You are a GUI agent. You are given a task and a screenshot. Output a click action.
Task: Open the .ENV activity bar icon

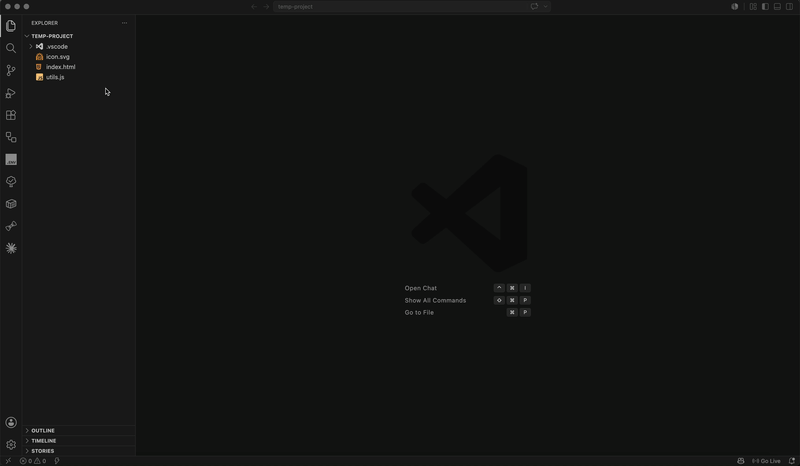(11, 160)
